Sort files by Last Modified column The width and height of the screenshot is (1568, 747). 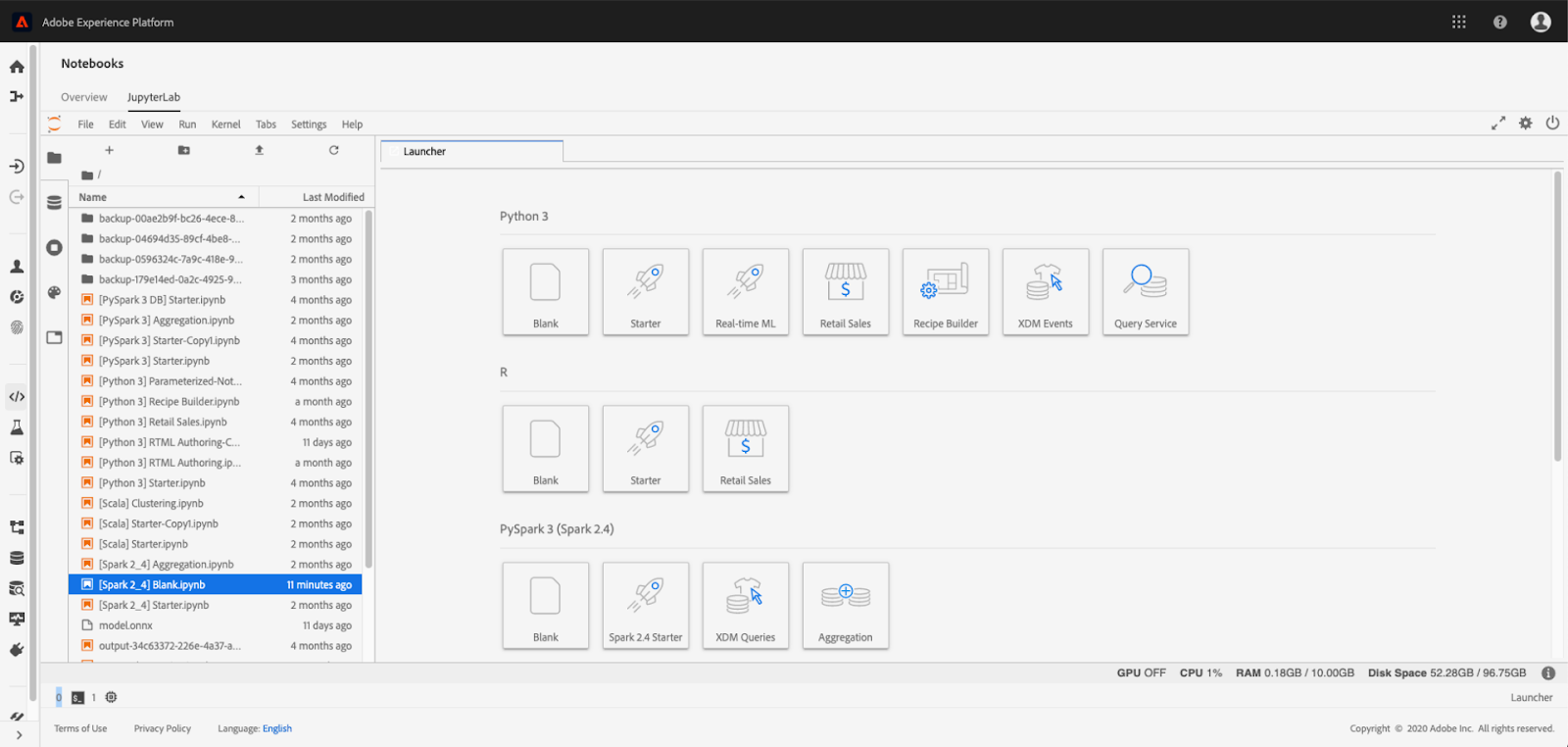317,197
